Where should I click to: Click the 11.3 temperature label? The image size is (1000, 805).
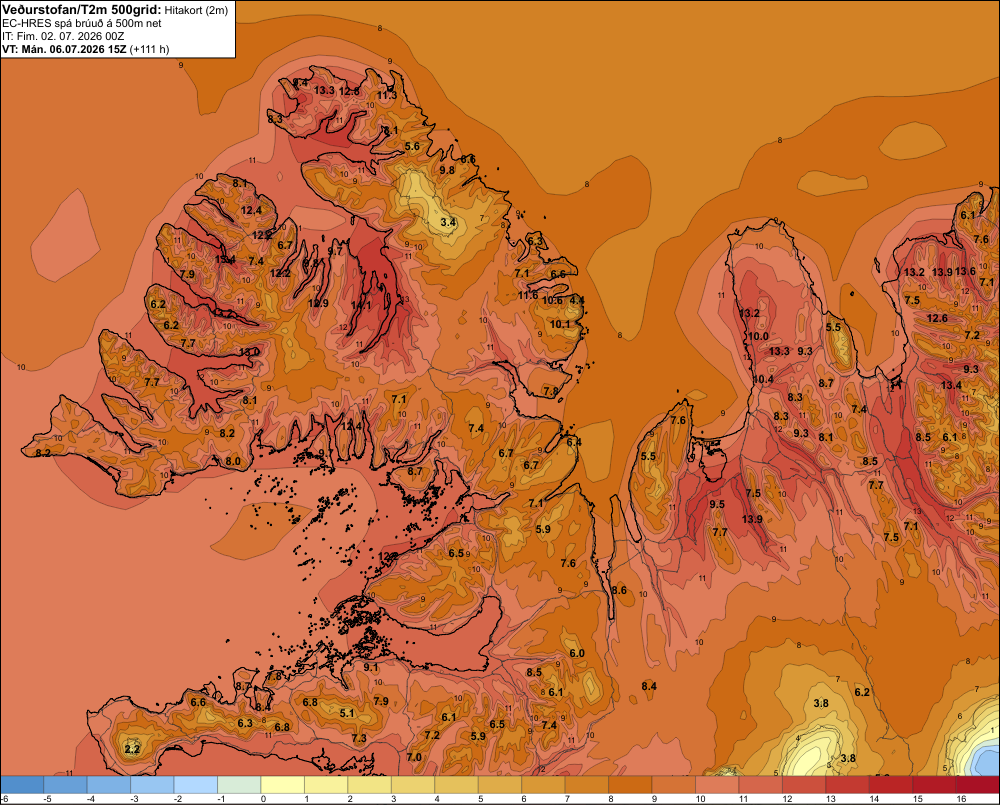(x=387, y=95)
